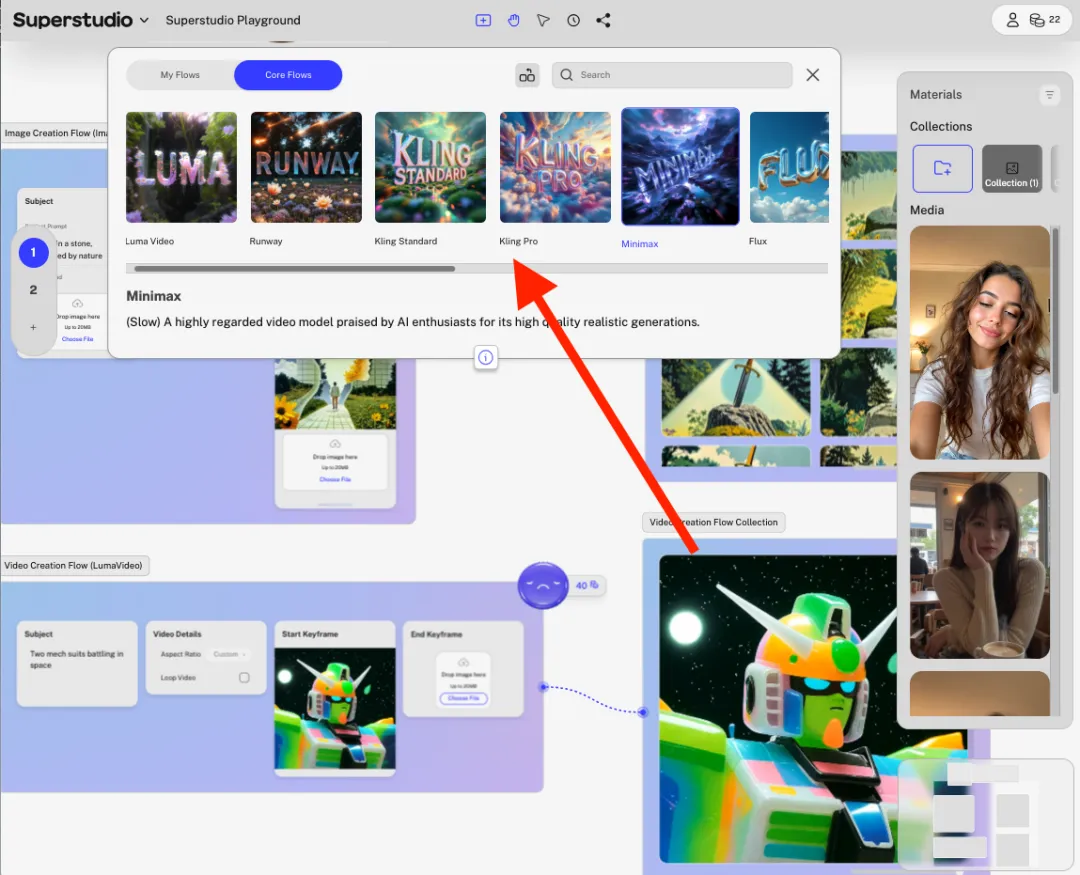The height and width of the screenshot is (875, 1080).
Task: Click the smiley face run button
Action: click(543, 586)
